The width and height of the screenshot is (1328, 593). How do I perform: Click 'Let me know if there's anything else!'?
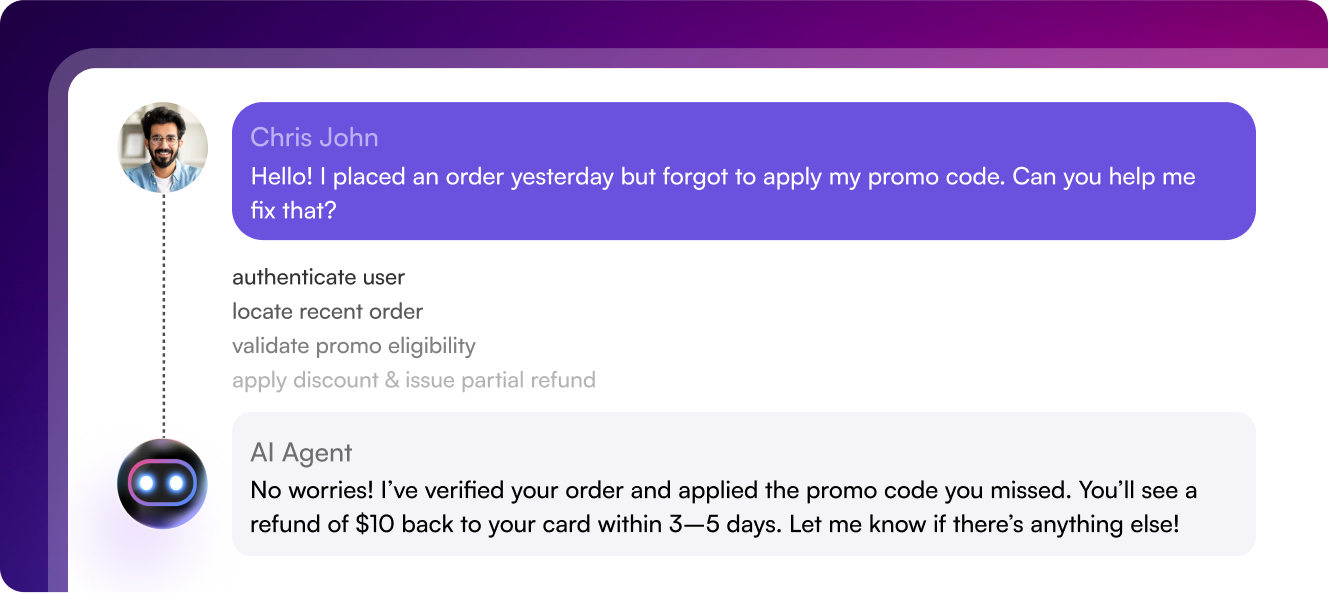point(985,524)
